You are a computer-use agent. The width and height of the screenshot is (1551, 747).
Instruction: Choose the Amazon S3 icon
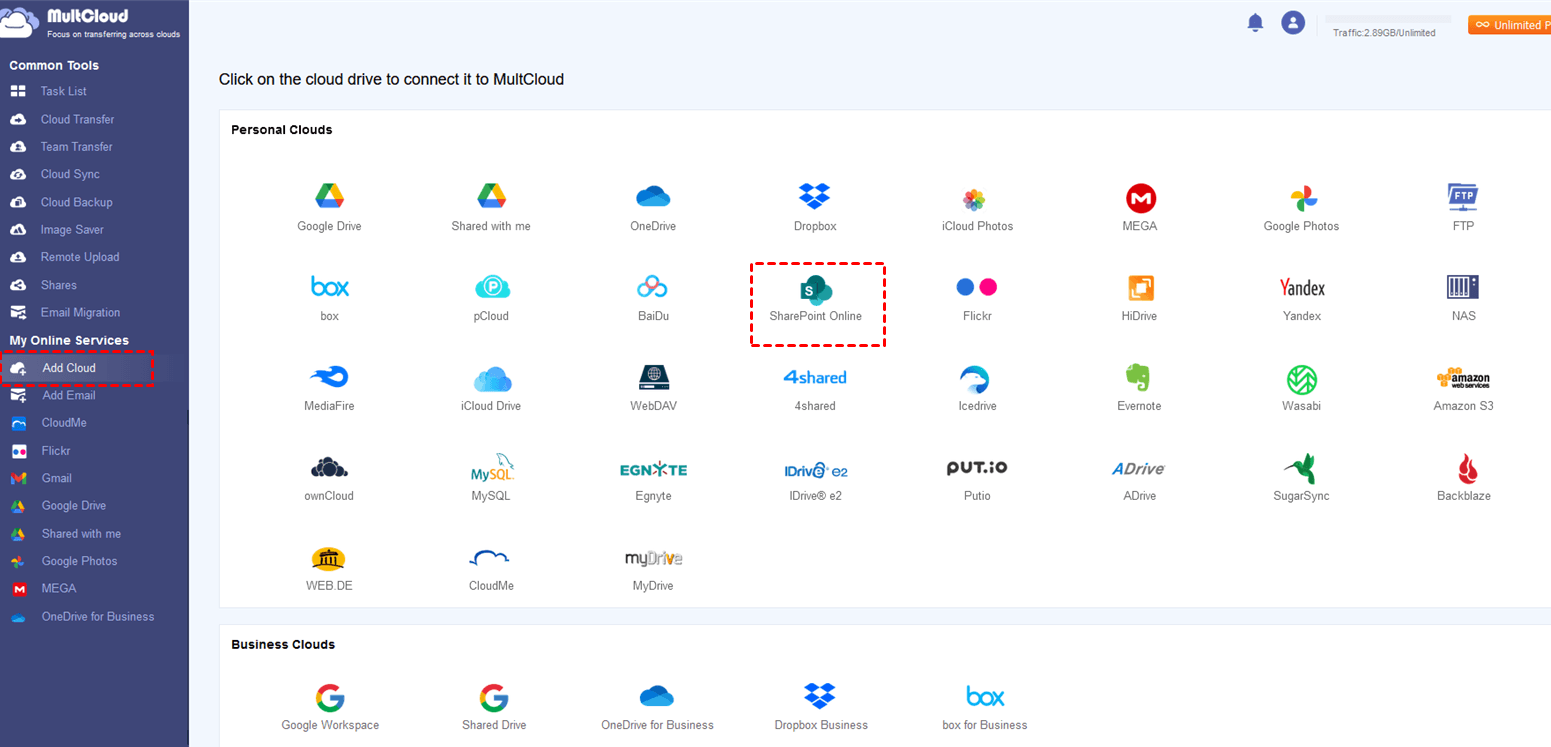point(1463,378)
